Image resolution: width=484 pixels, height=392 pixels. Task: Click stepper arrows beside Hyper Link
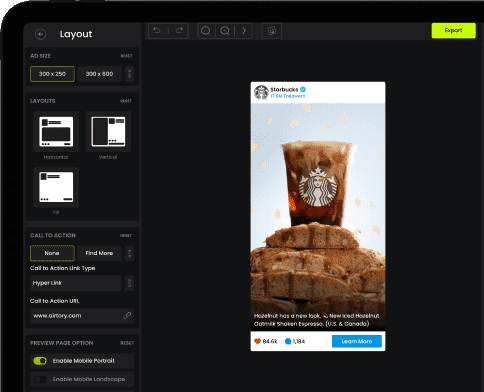130,283
